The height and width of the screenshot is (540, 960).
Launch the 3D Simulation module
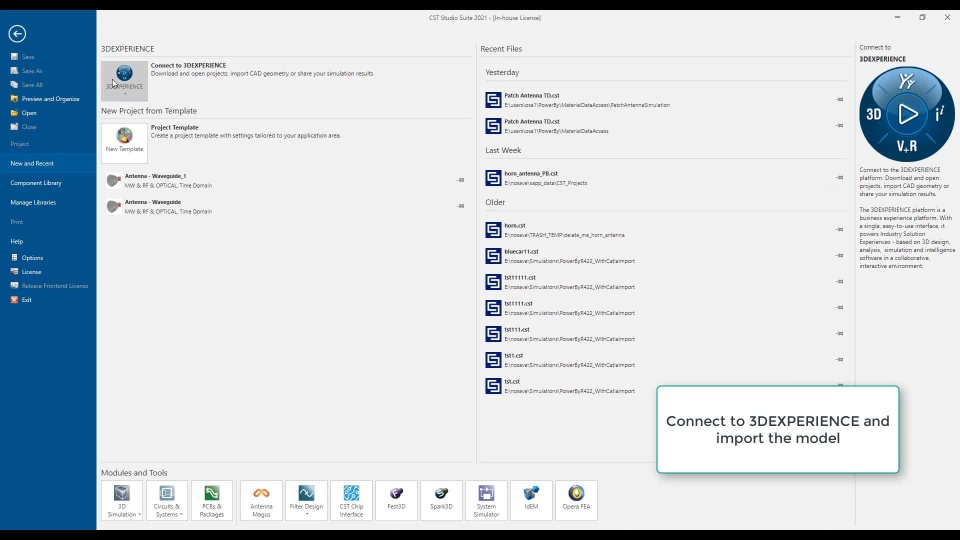pyautogui.click(x=122, y=500)
